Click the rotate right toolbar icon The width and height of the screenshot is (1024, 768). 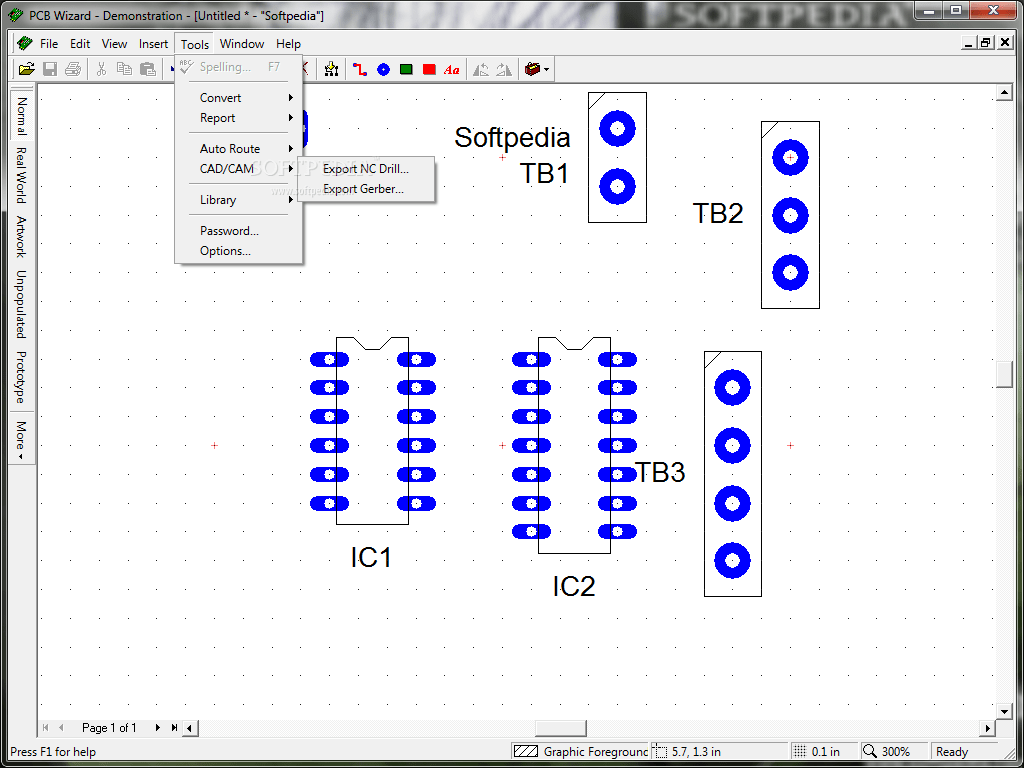click(504, 69)
